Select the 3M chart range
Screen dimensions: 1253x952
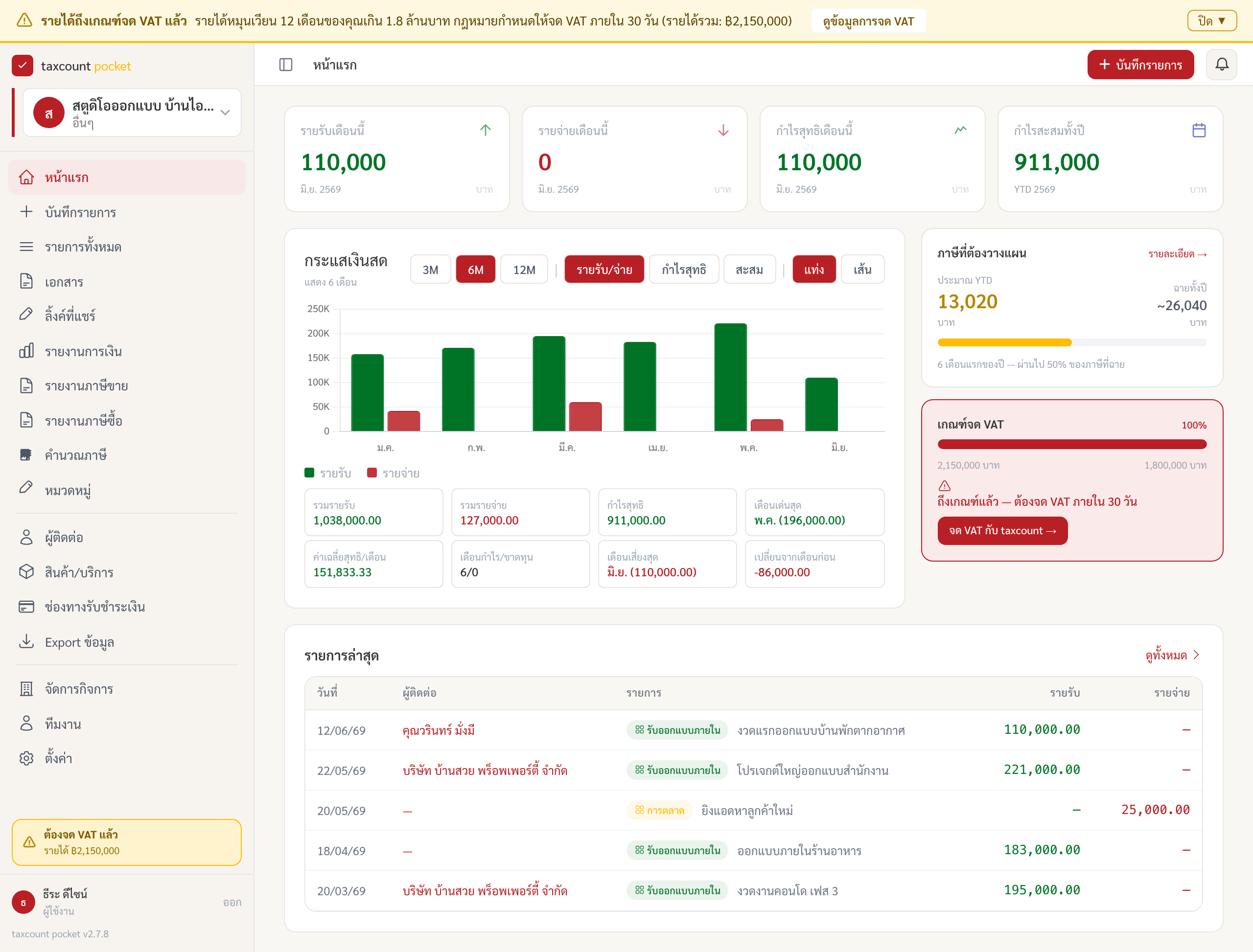click(x=430, y=269)
